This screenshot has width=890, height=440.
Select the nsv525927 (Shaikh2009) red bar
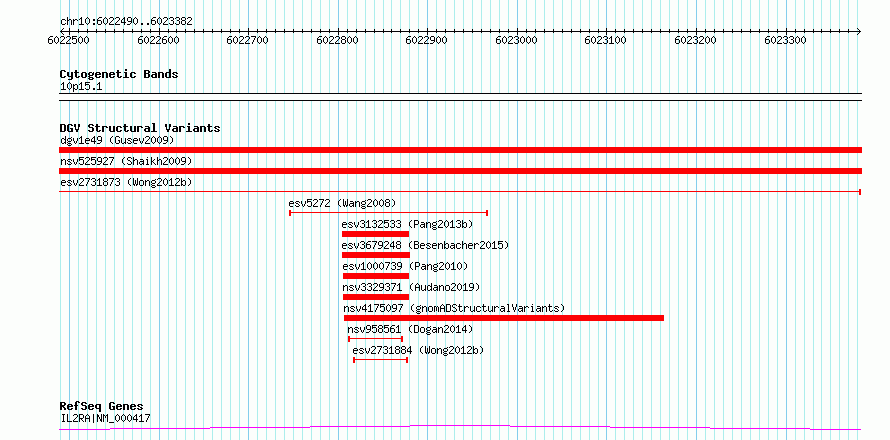(x=460, y=171)
